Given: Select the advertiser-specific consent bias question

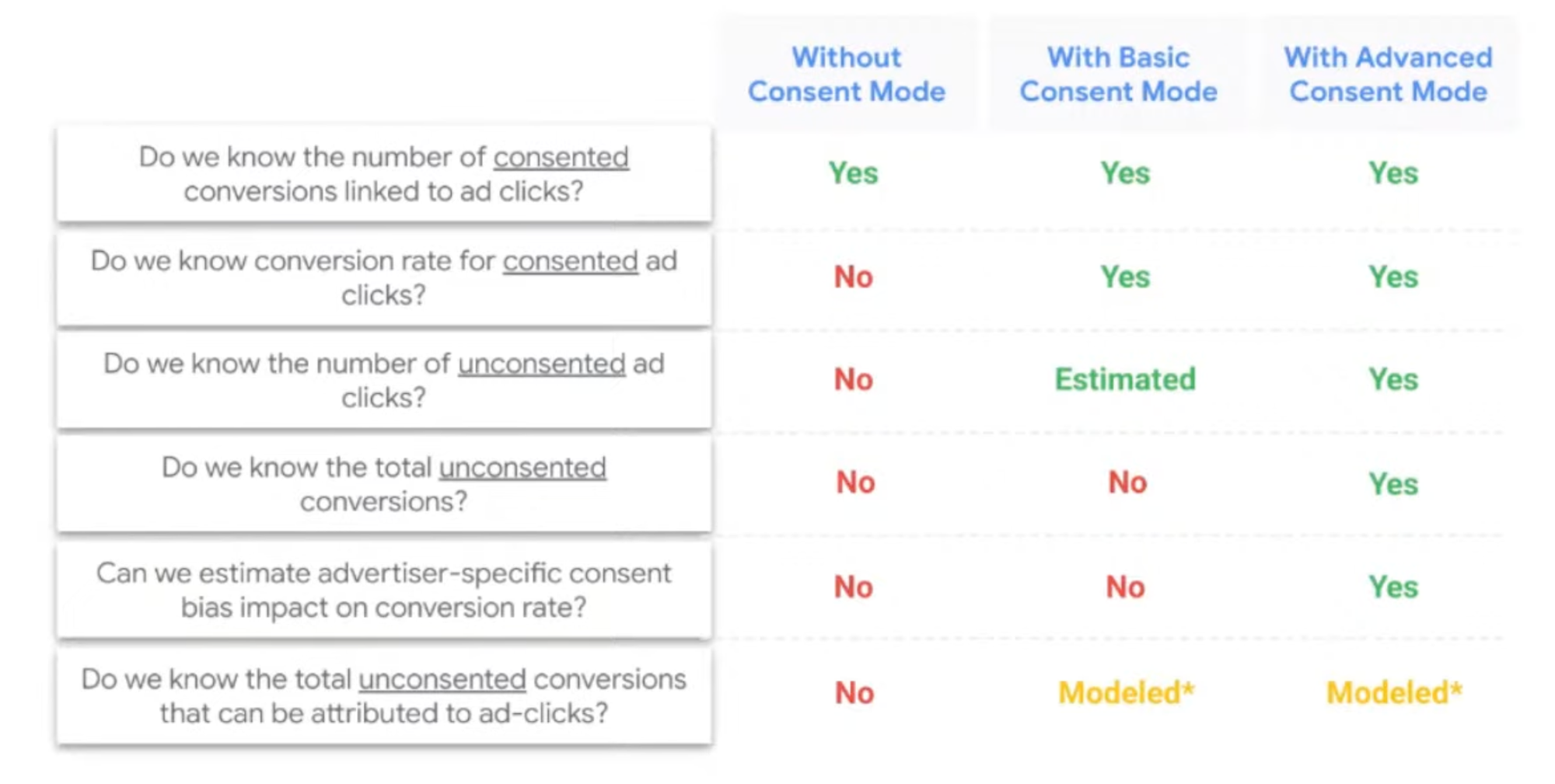Looking at the screenshot, I should coord(383,591).
